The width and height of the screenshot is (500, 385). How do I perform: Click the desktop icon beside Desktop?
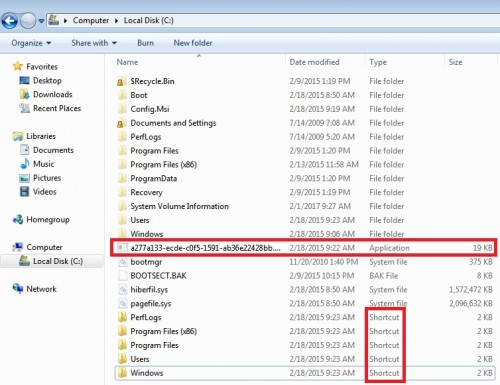click(24, 80)
